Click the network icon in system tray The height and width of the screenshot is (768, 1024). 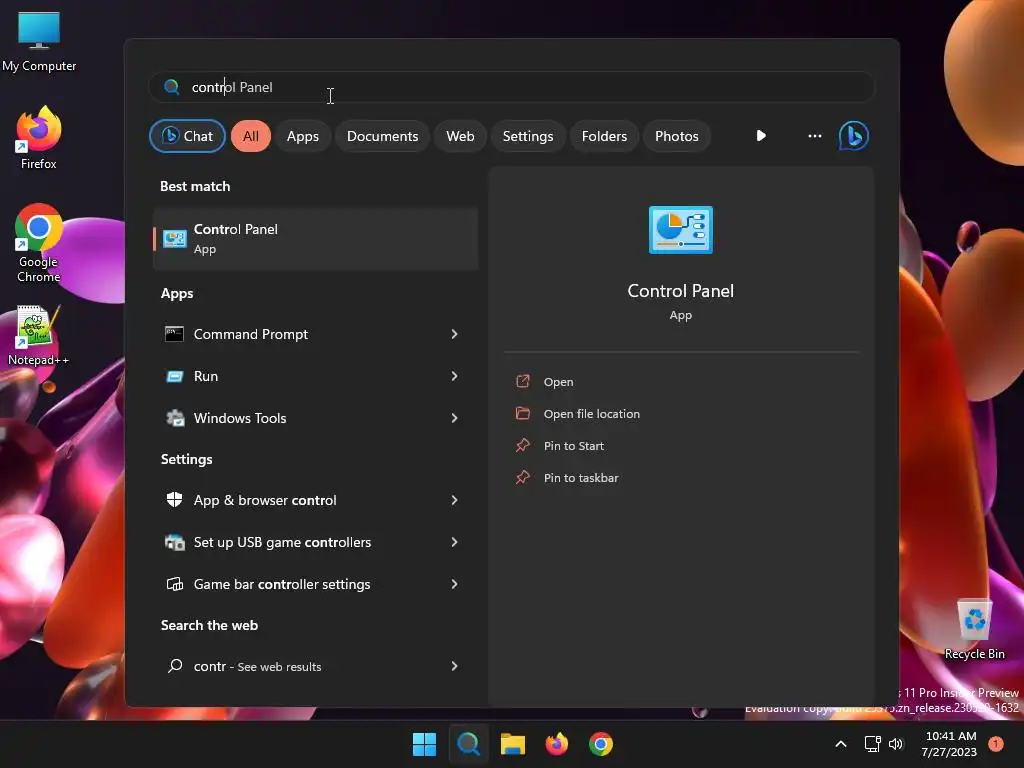point(872,744)
